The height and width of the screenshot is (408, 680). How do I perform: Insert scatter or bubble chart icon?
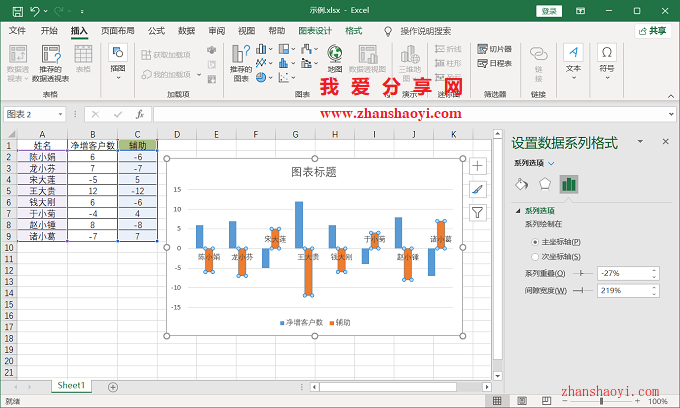tap(284, 78)
